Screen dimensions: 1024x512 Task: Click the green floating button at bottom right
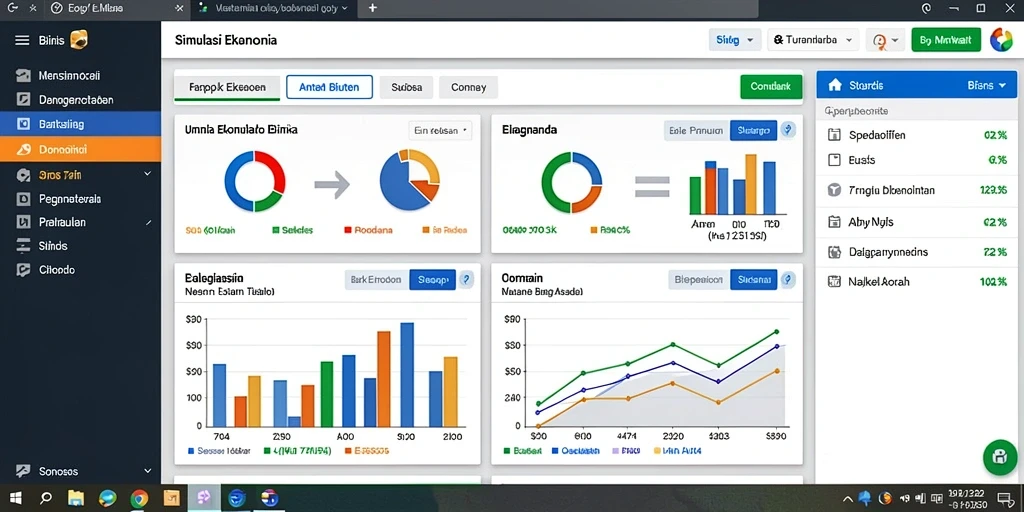pyautogui.click(x=999, y=457)
